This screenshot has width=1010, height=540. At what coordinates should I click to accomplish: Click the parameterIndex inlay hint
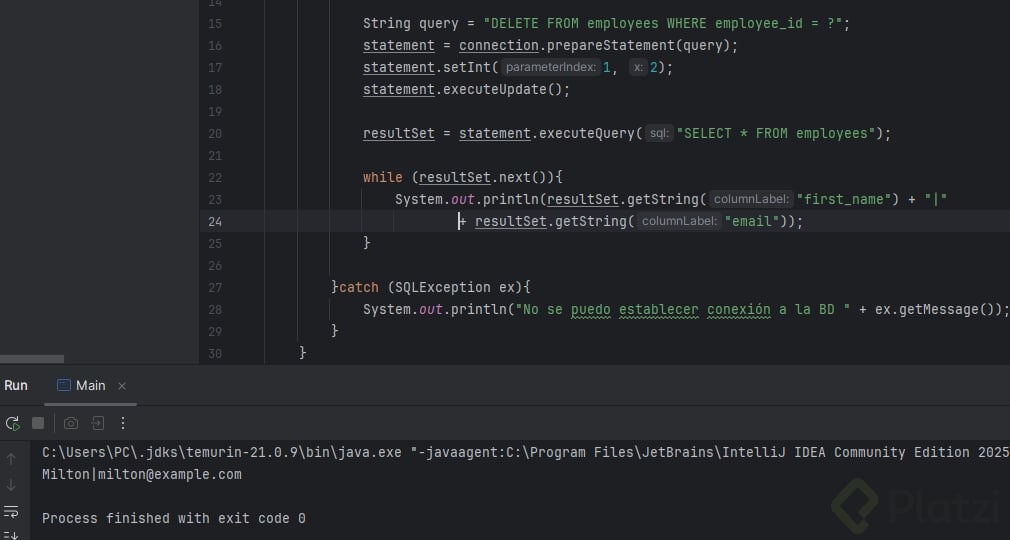tap(549, 68)
